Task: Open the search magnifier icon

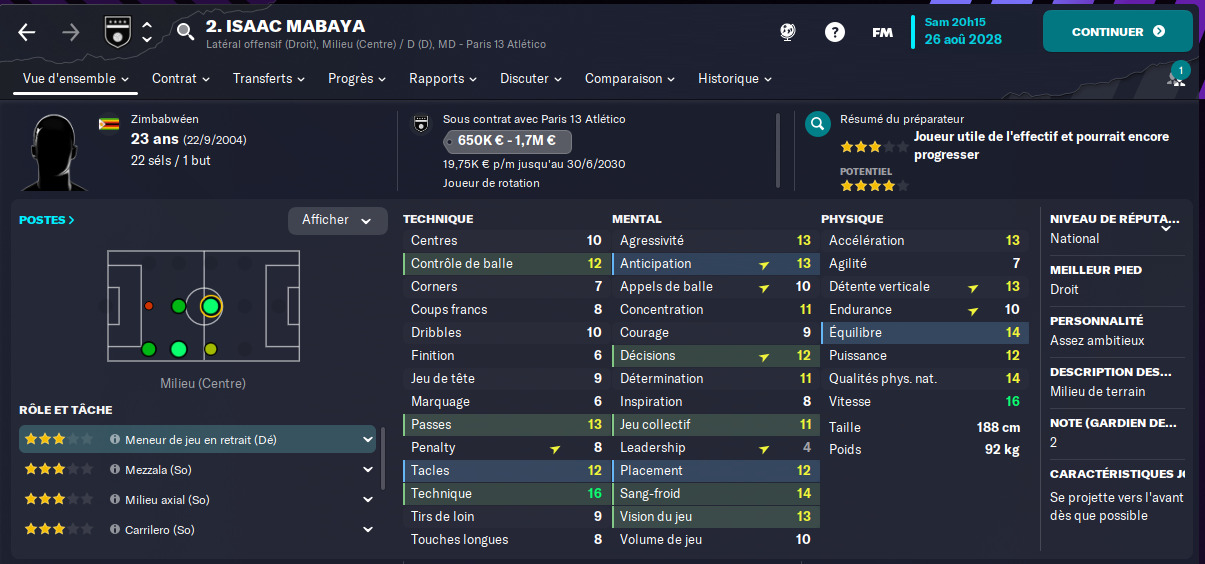Action: pyautogui.click(x=185, y=32)
